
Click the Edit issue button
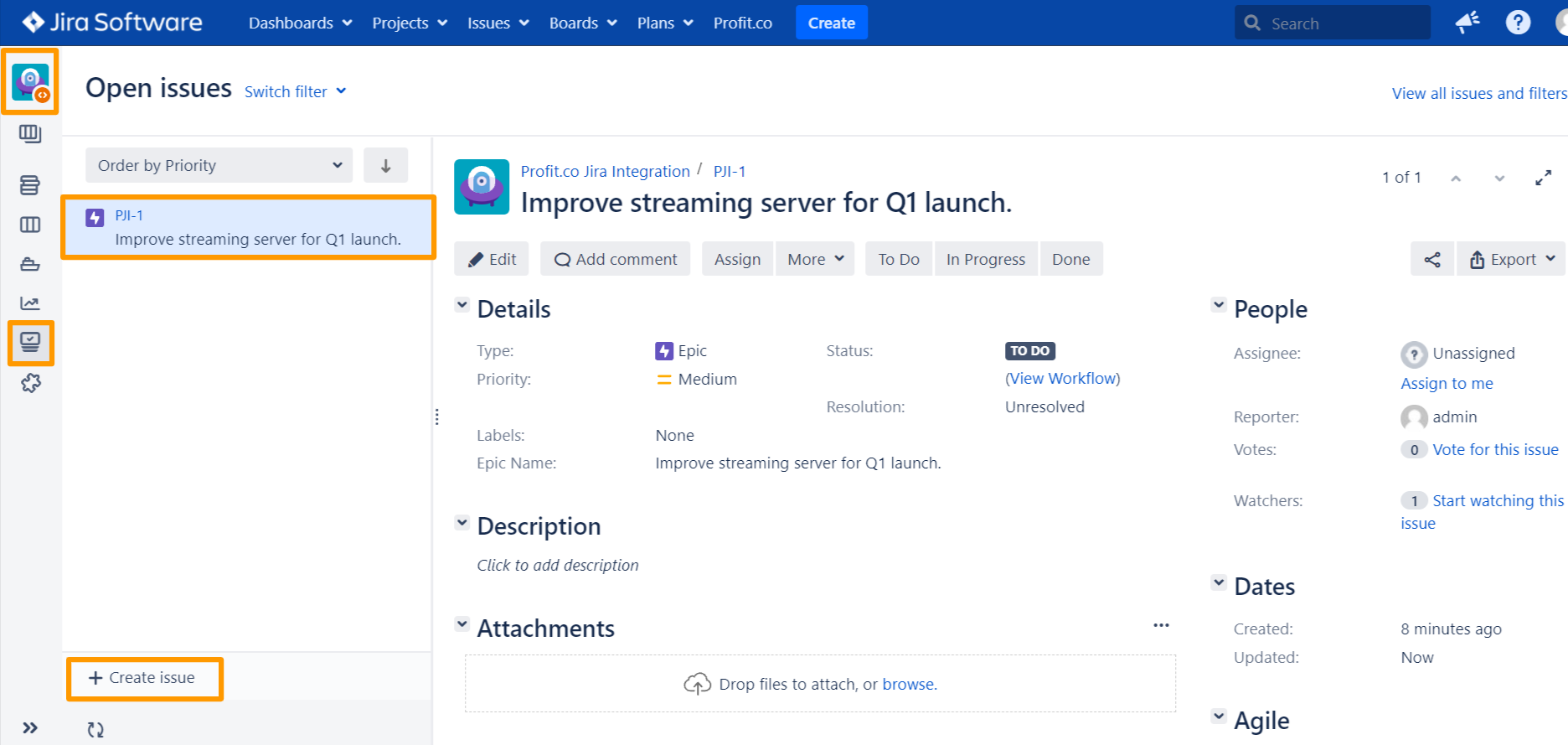click(492, 259)
